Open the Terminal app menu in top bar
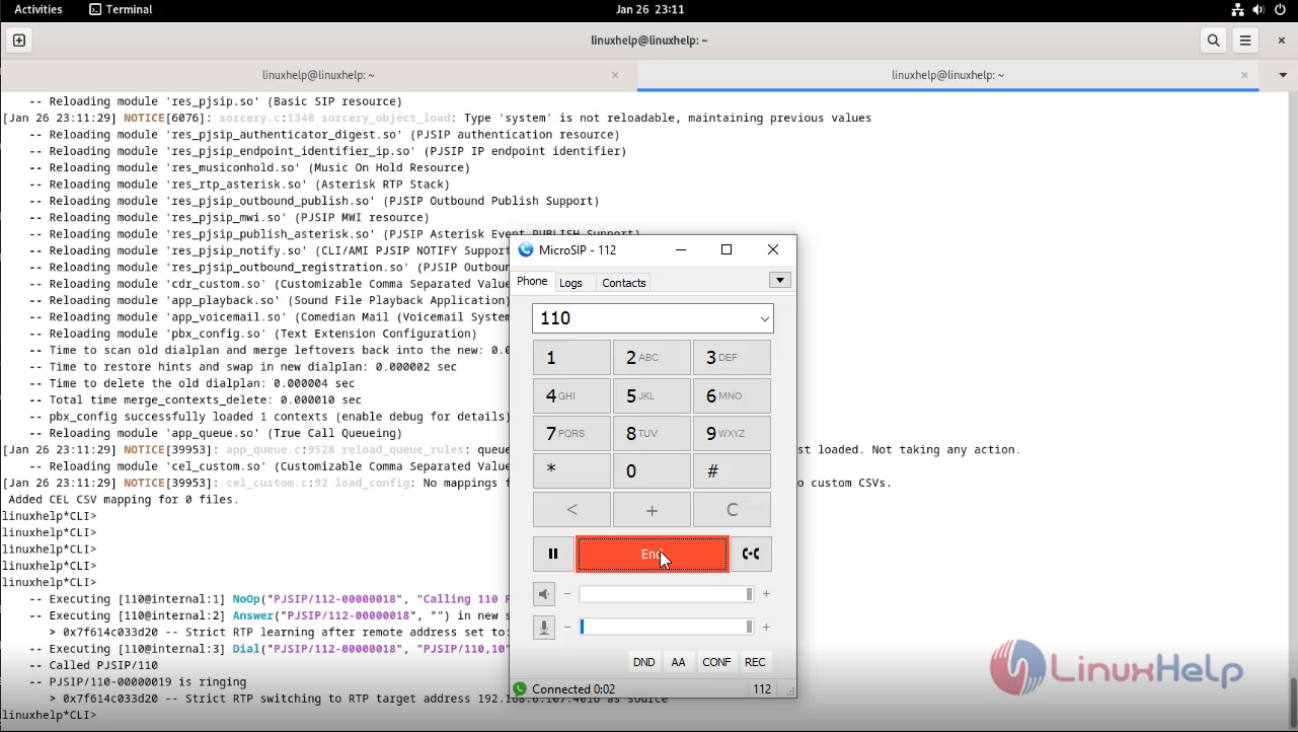The image size is (1298, 732). [x=121, y=9]
